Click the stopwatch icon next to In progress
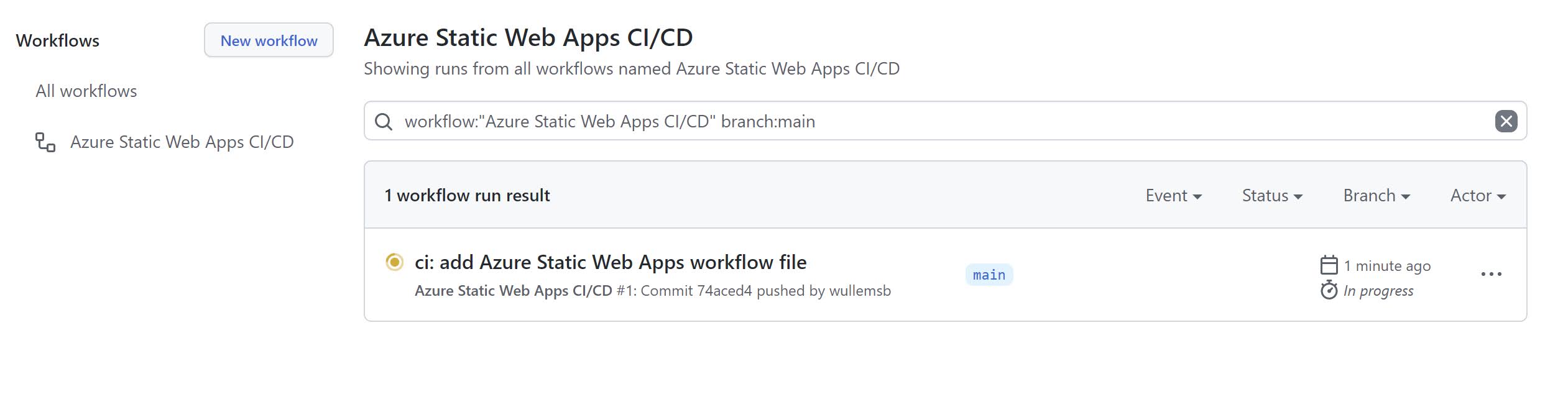Screen dimensions: 1568x402 point(1329,290)
